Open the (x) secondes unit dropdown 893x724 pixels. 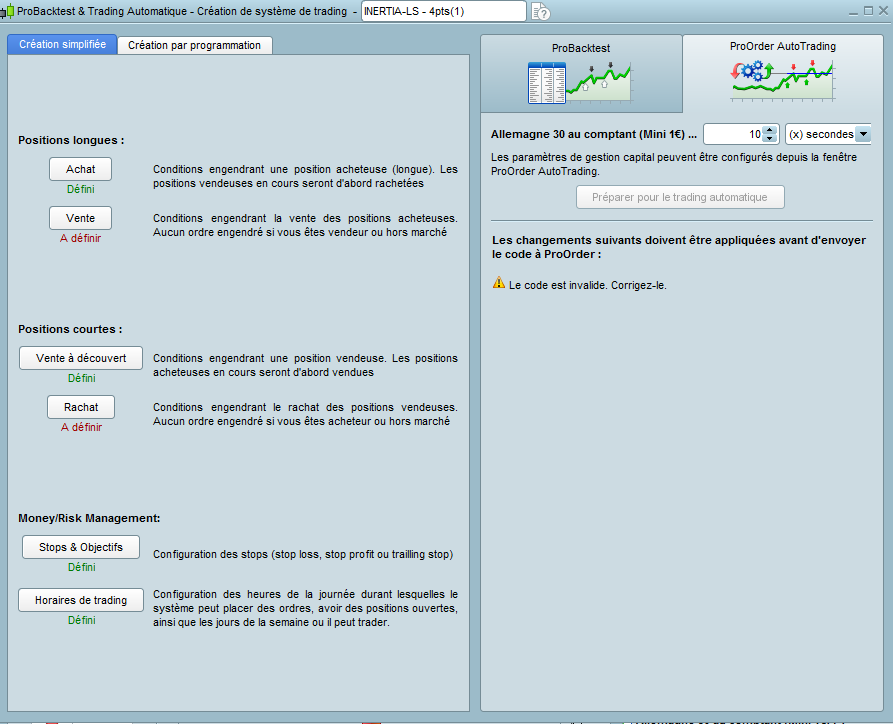[x=828, y=134]
